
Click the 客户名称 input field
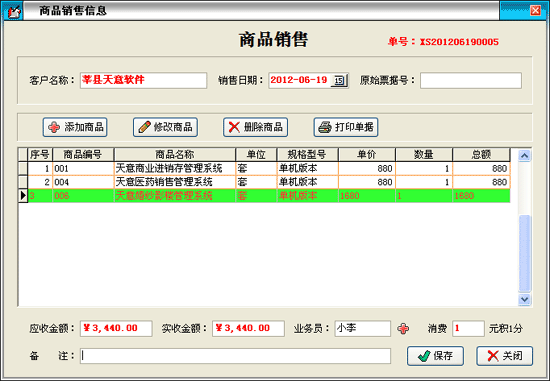(x=143, y=80)
